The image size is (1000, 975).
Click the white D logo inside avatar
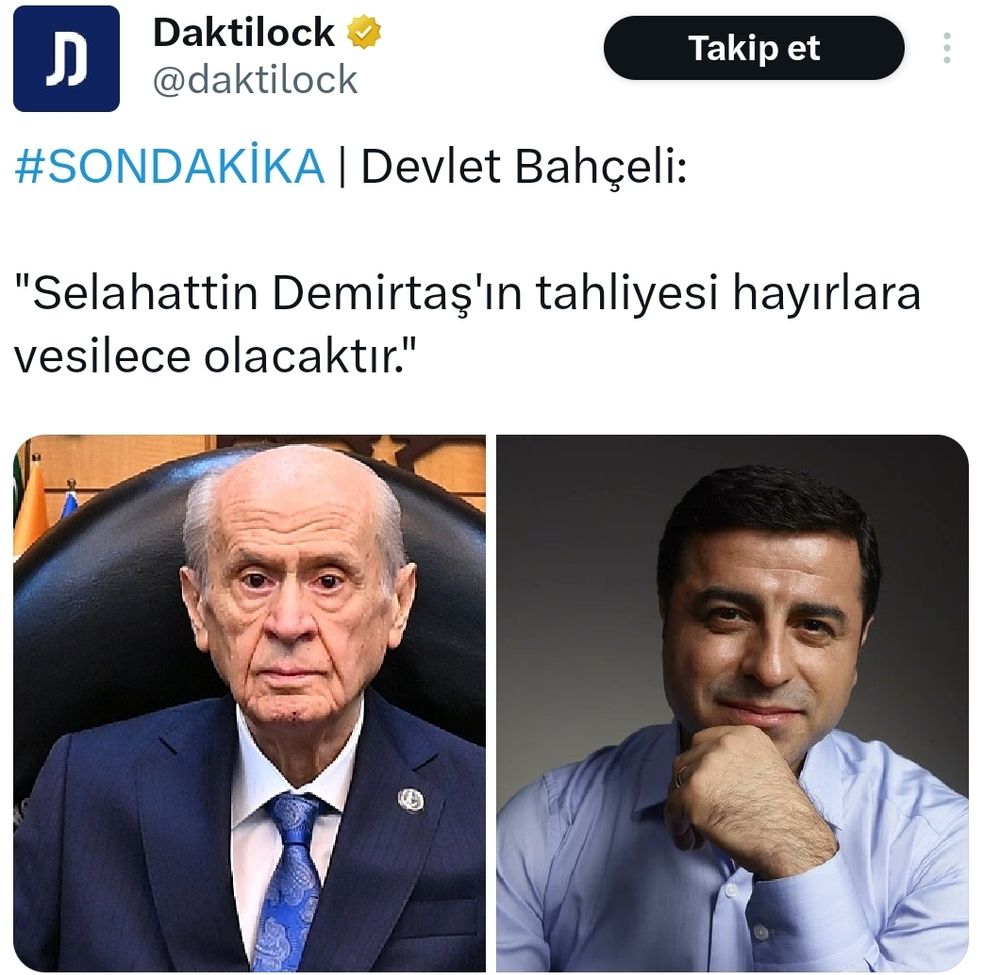tap(66, 60)
